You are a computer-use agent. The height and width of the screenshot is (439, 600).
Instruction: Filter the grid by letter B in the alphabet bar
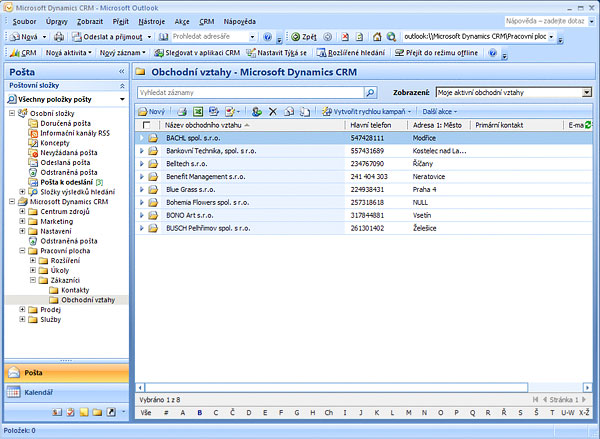[199, 412]
